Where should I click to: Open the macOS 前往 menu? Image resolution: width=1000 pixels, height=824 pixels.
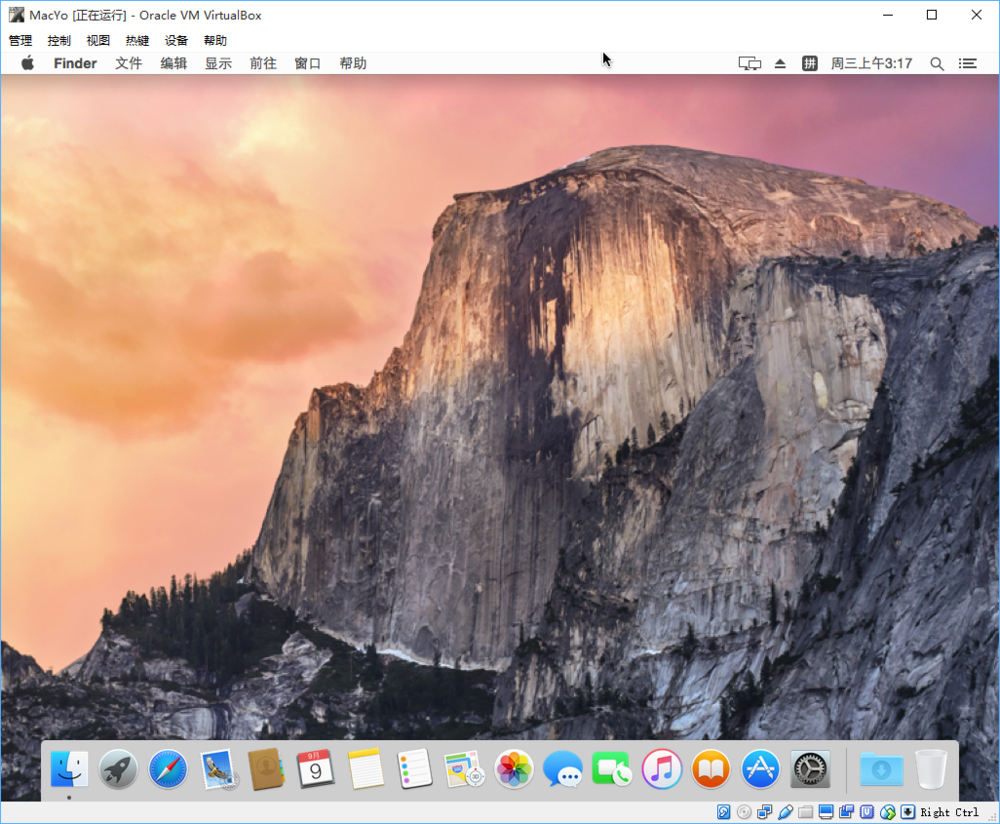tap(263, 63)
